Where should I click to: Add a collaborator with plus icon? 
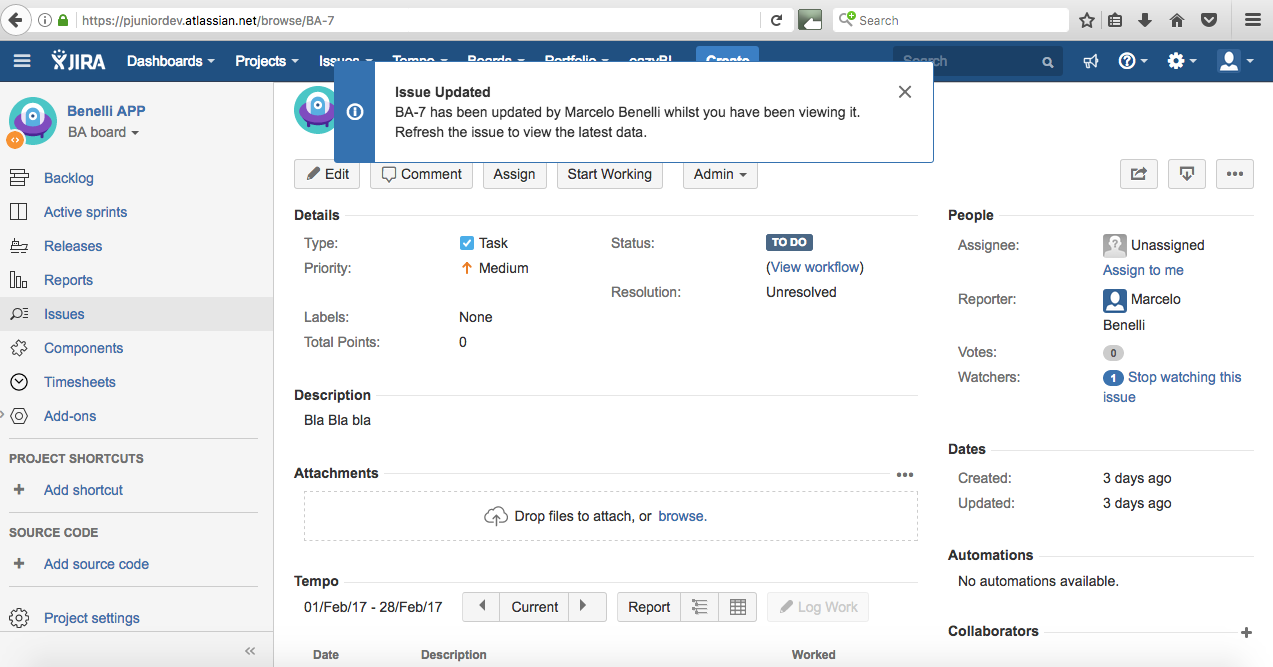1246,633
